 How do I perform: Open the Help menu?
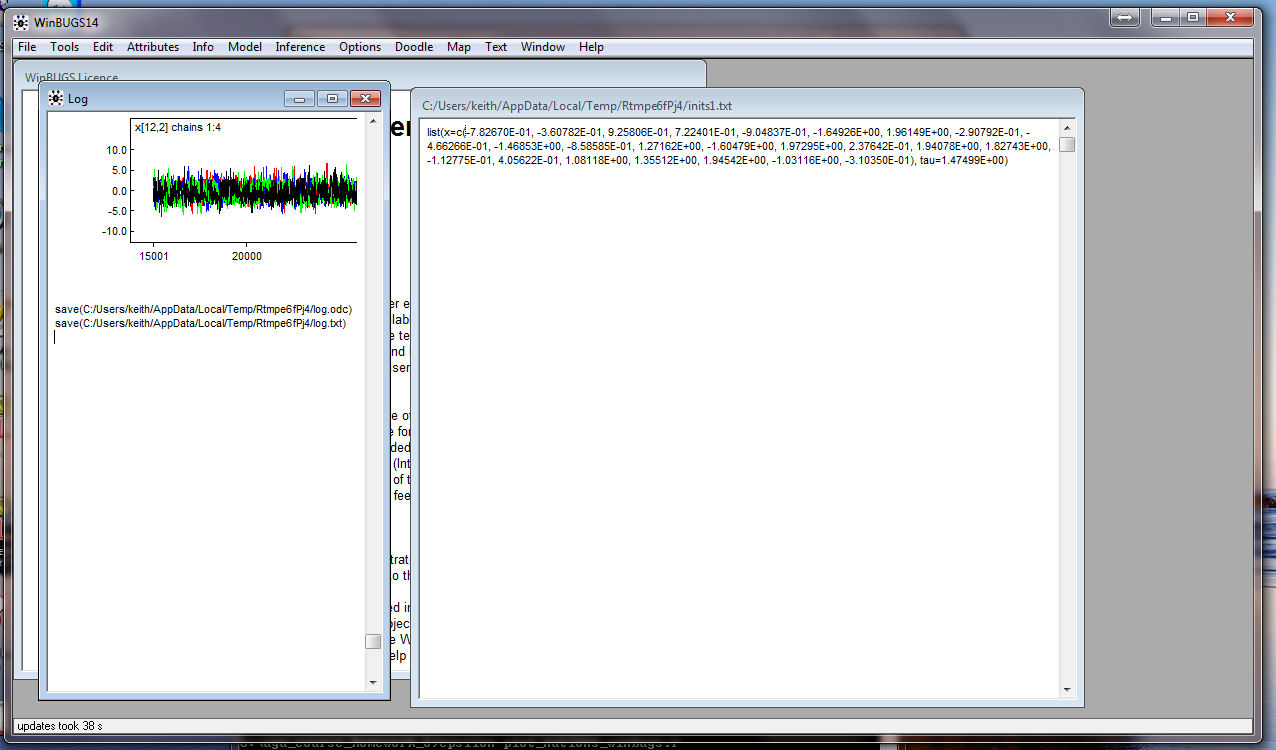pyautogui.click(x=591, y=47)
